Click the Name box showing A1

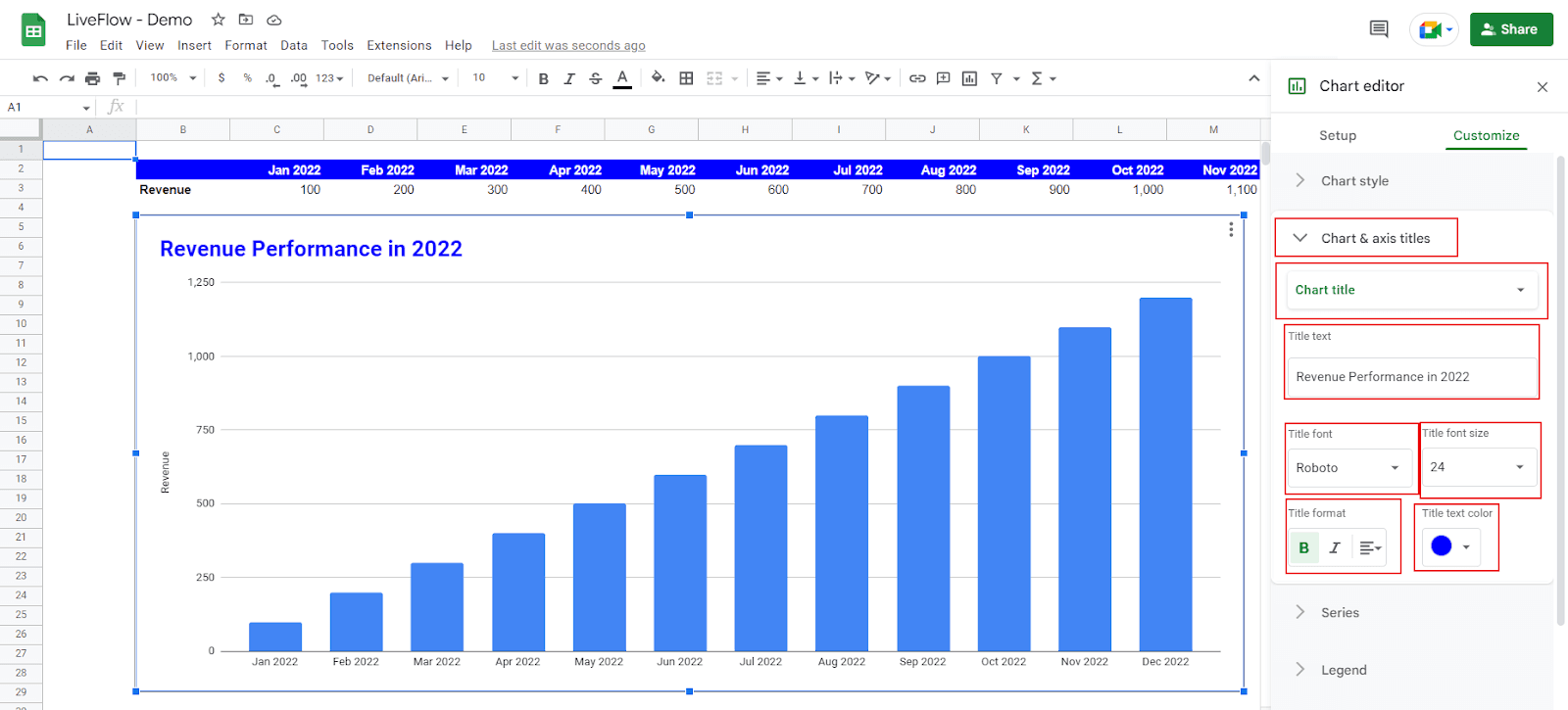pyautogui.click(x=49, y=107)
